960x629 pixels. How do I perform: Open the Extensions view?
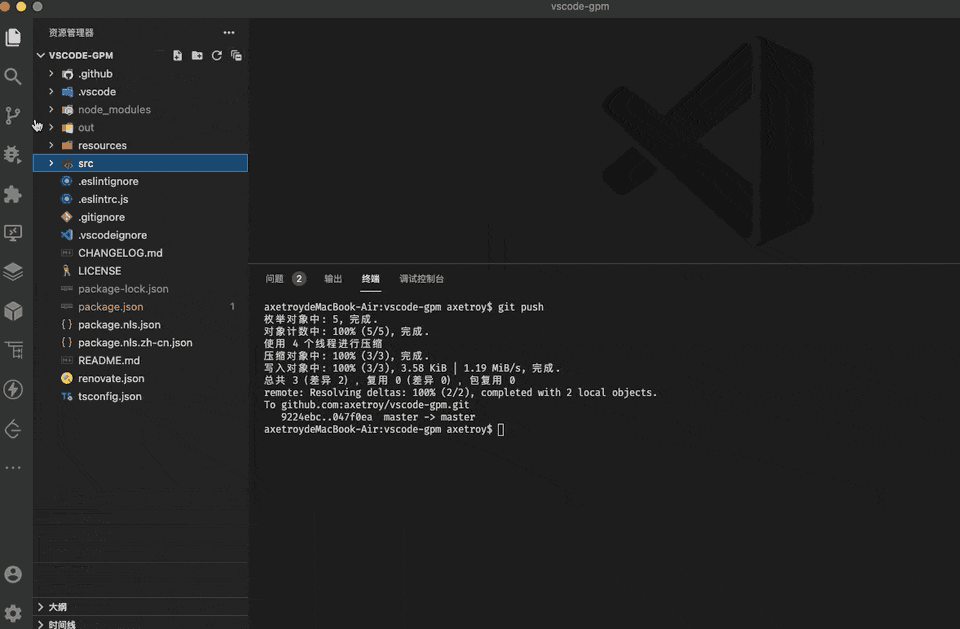click(13, 194)
